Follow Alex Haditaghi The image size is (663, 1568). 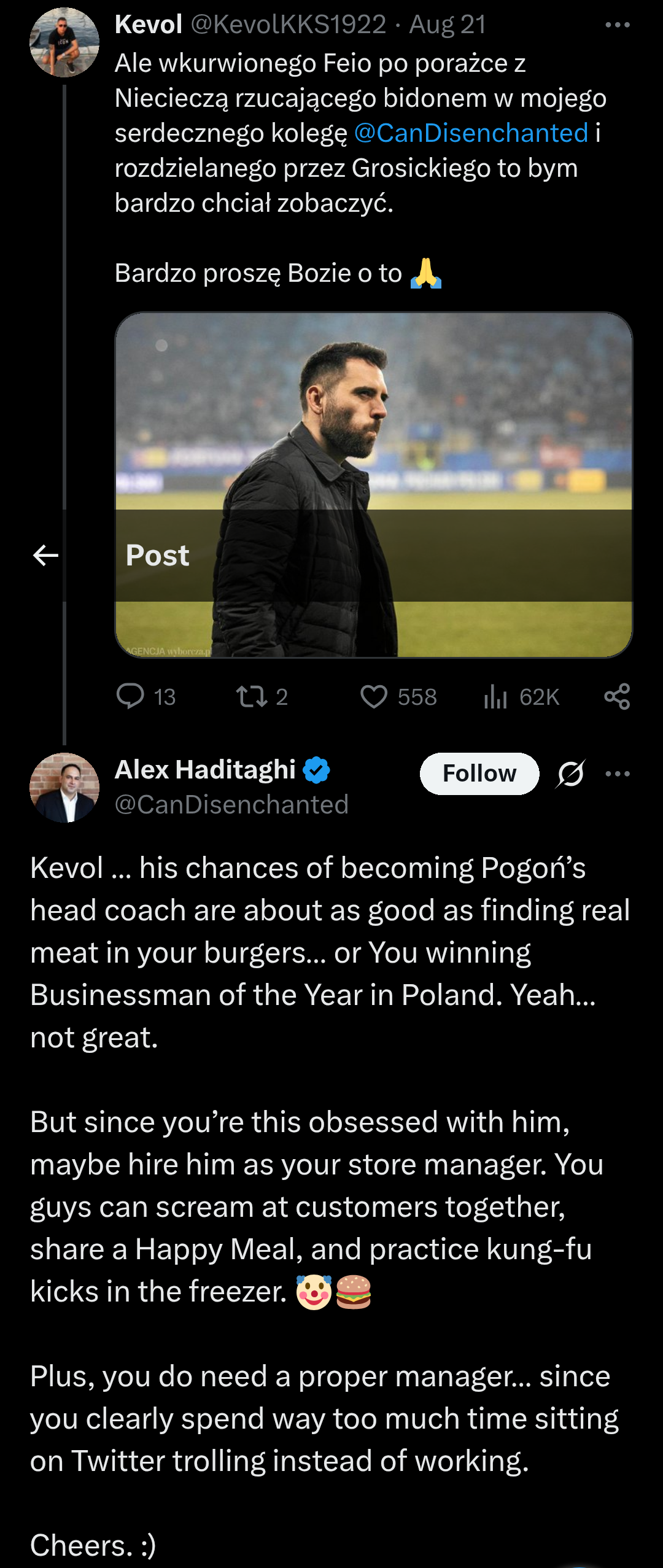[x=479, y=774]
